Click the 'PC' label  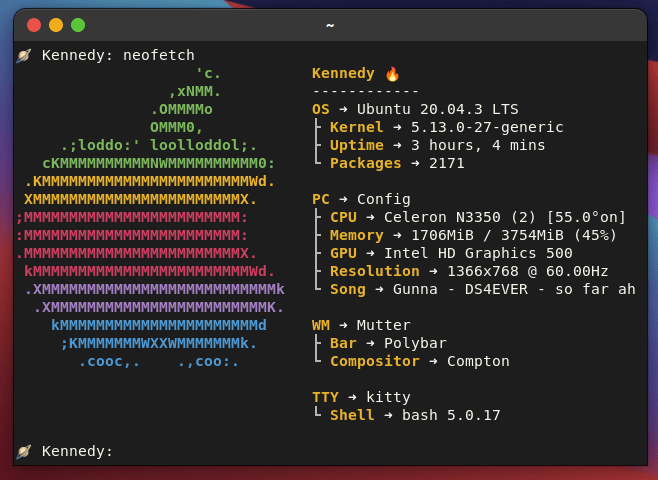point(321,199)
